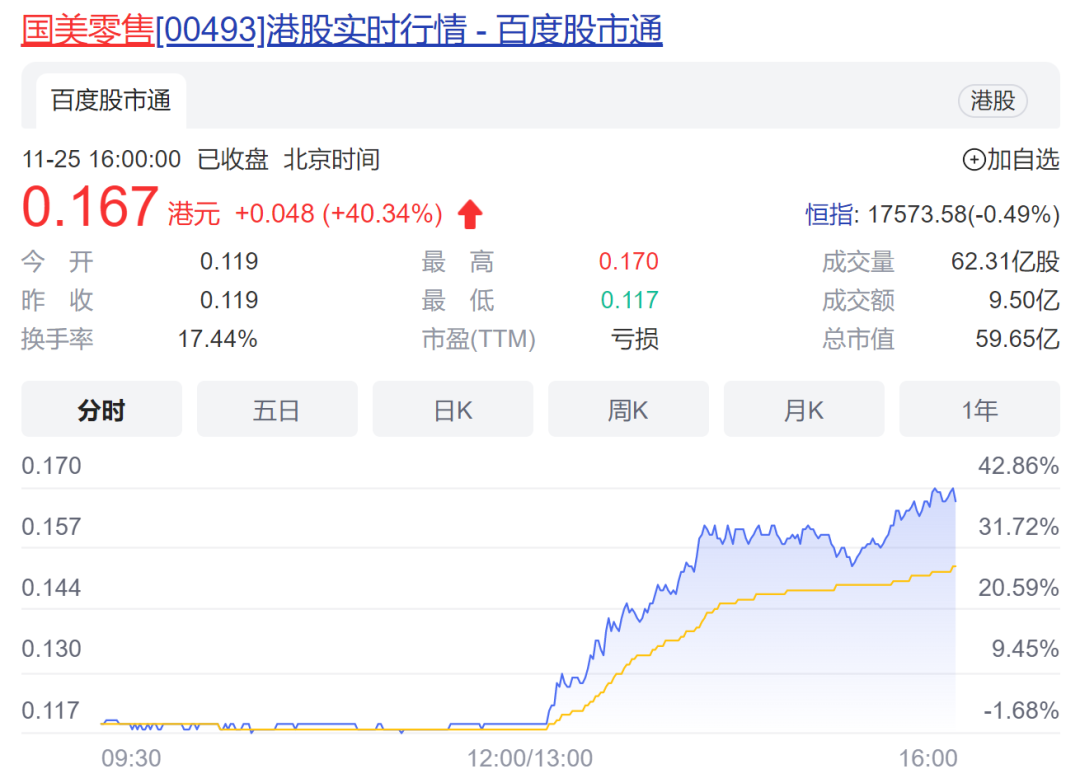
Task: Click the 0.170 y-axis label on chart
Action: tap(52, 466)
